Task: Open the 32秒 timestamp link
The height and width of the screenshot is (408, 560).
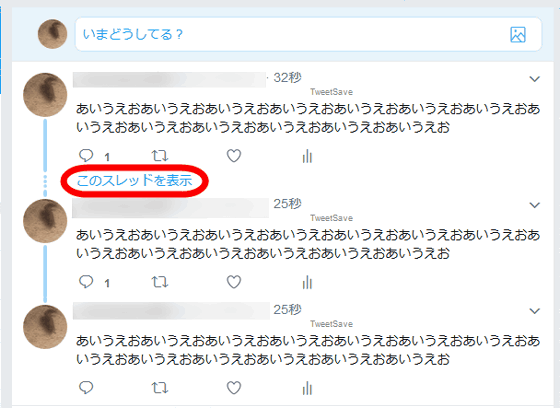Action: [288, 78]
